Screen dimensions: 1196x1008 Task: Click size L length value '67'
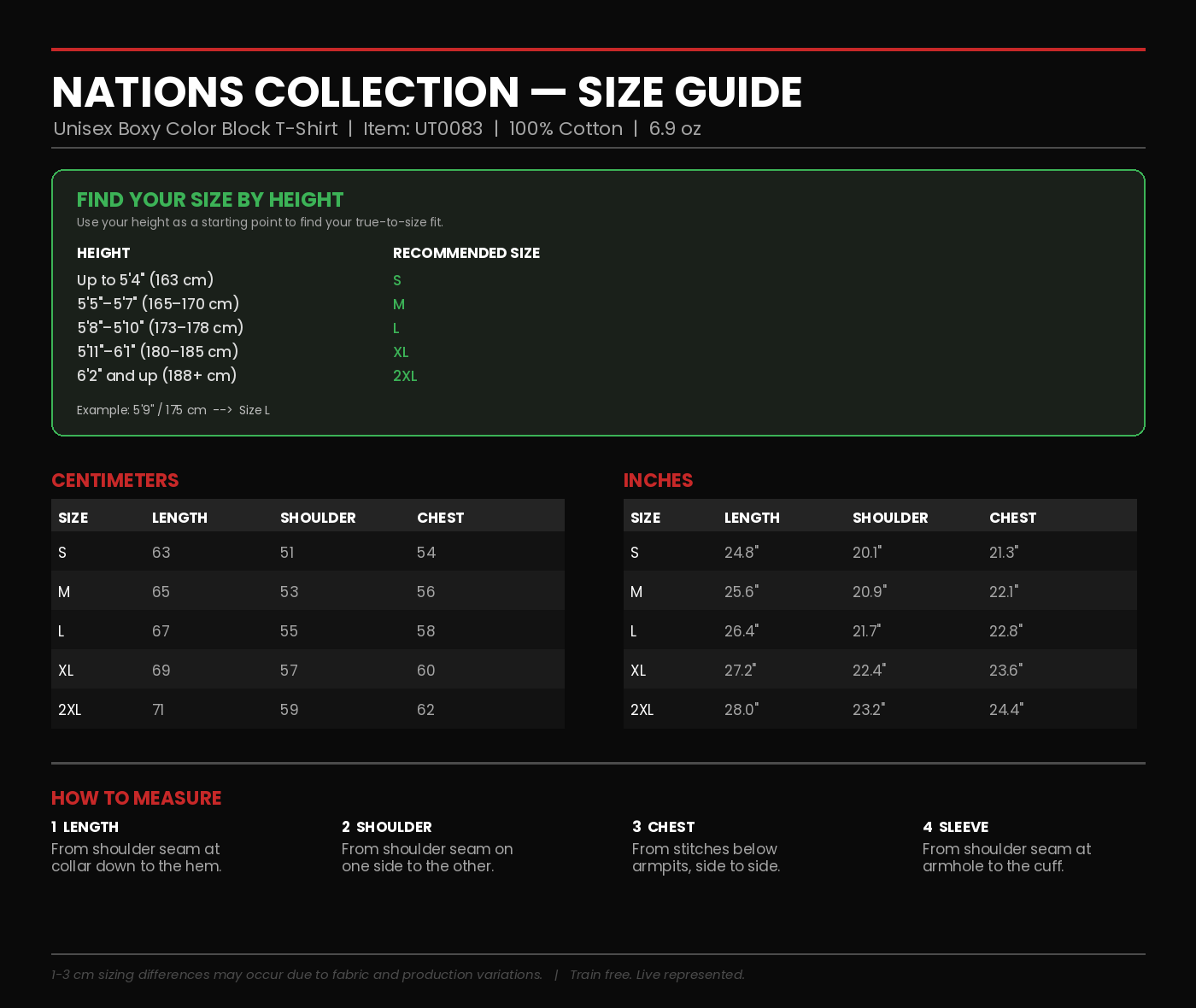coord(161,631)
